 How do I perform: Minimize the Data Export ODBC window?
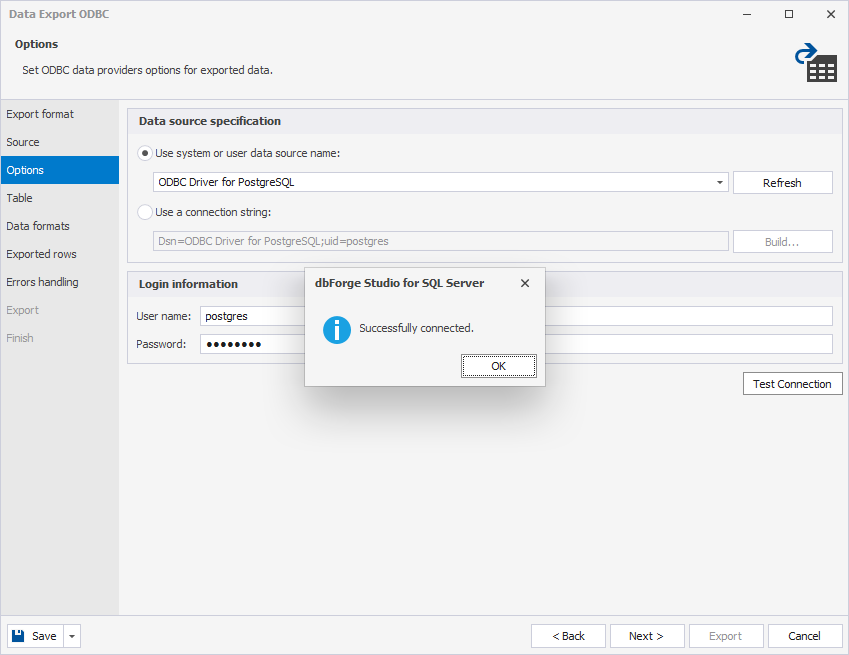point(747,15)
